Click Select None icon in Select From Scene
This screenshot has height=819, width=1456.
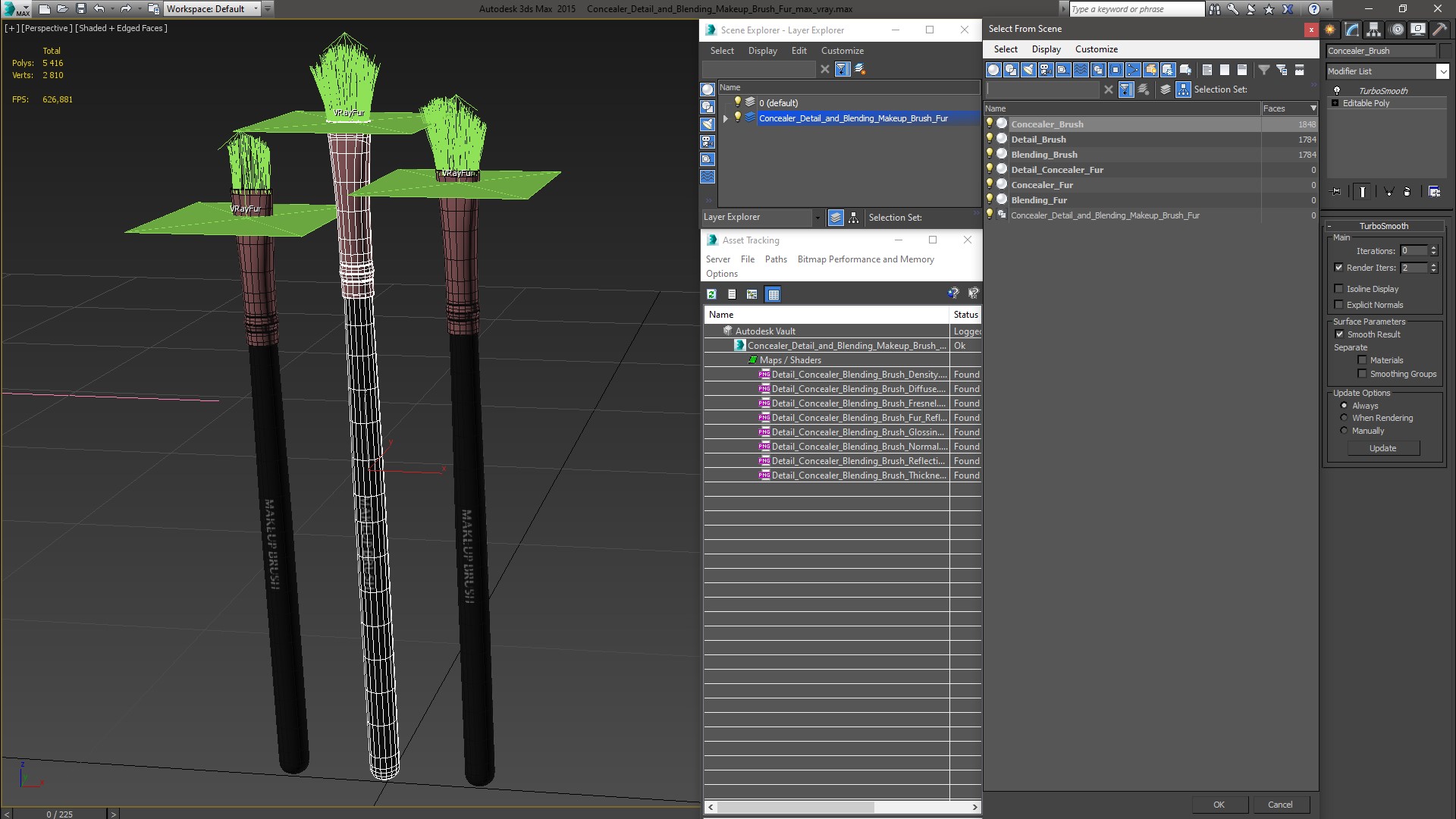[1225, 70]
